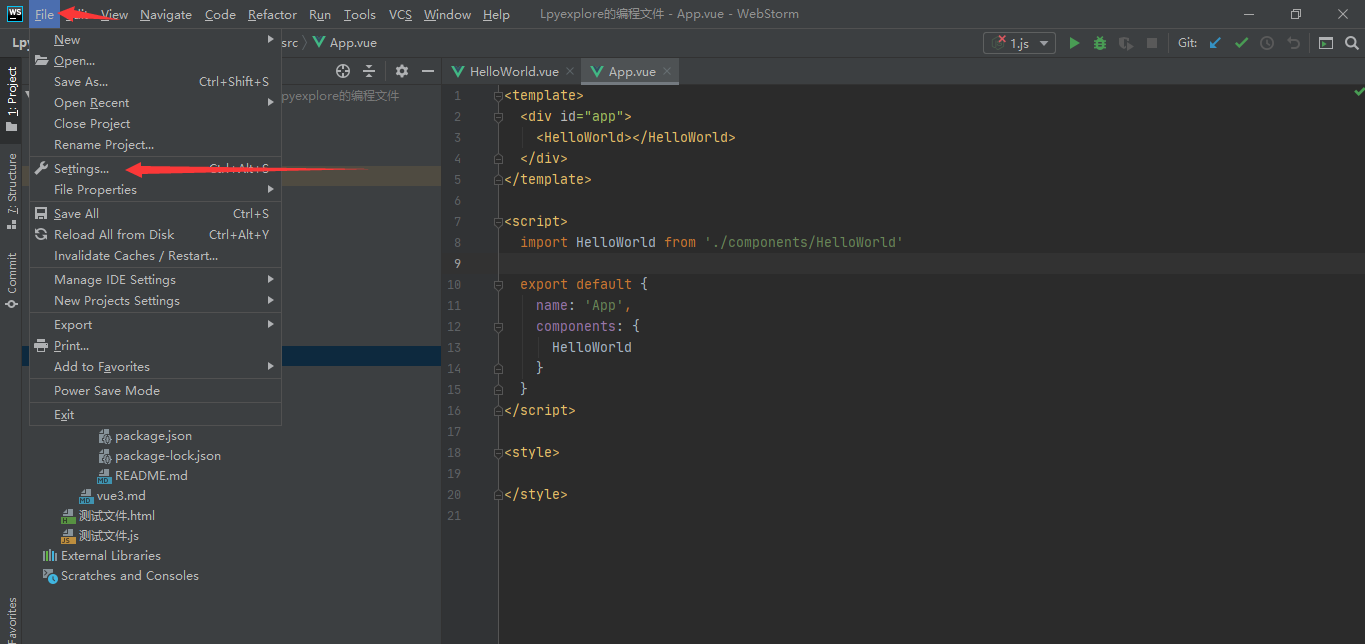Close the HelloWorld.vue tab
Image resolution: width=1365 pixels, height=644 pixels.
570,71
